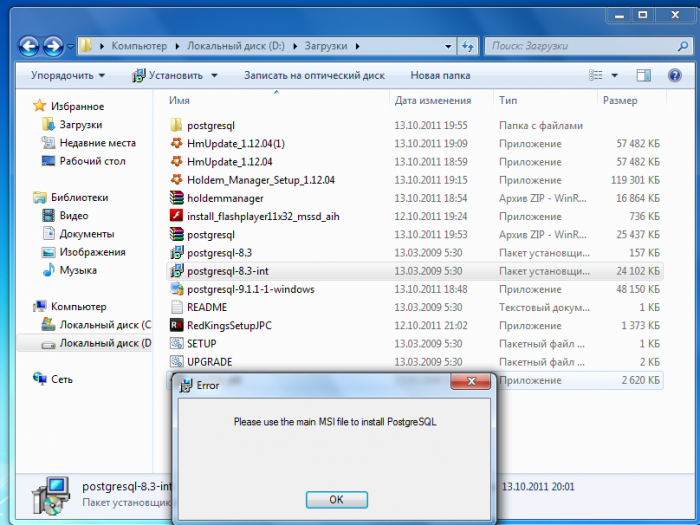Select the 'HmUpdate_1.12.04(1)' application icon
This screenshot has width=700, height=525.
tap(176, 143)
